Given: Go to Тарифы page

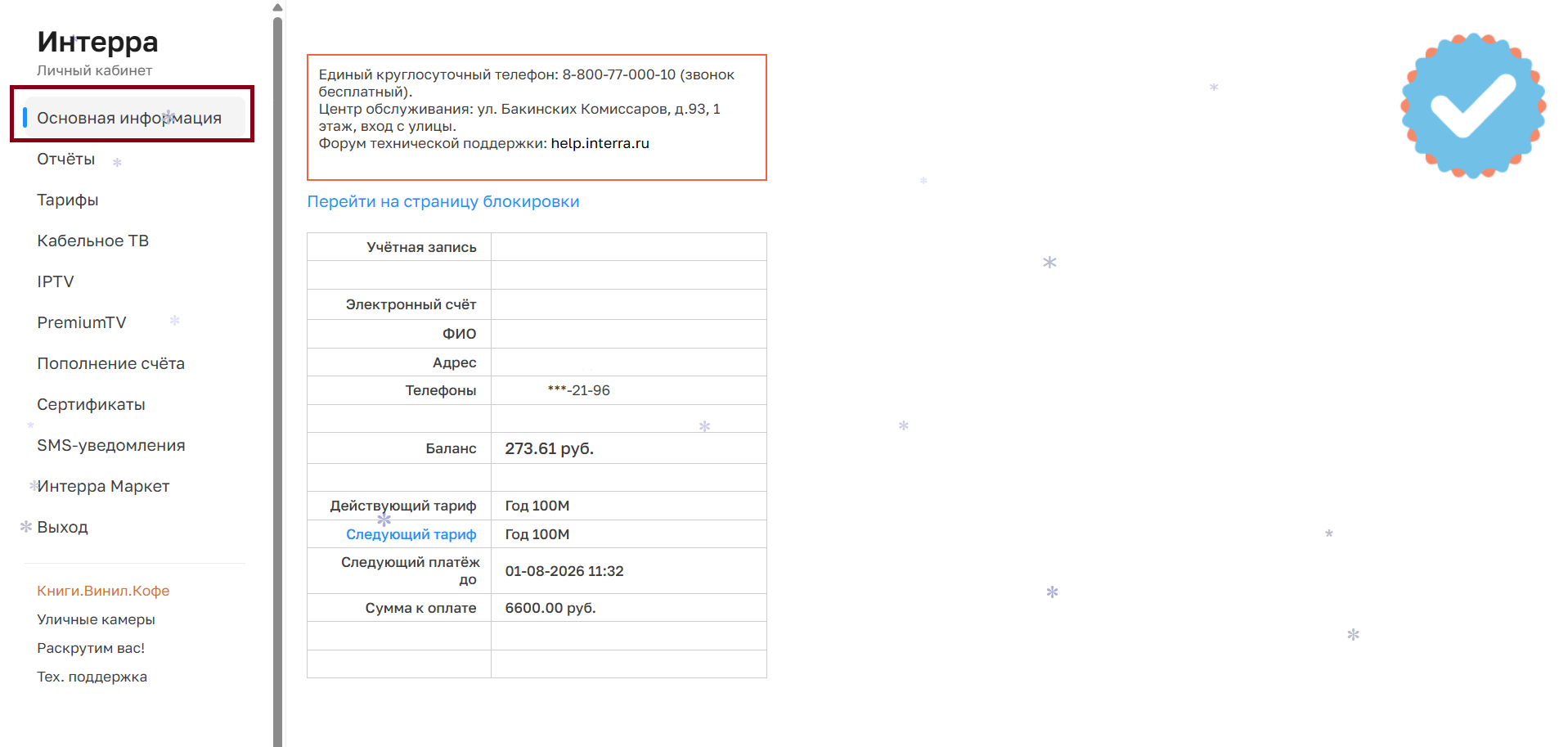Looking at the screenshot, I should point(67,200).
